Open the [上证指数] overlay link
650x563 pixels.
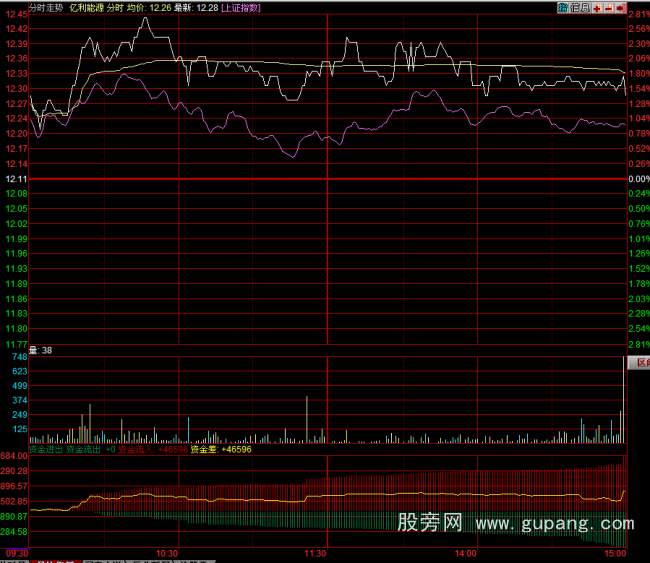pos(241,7)
